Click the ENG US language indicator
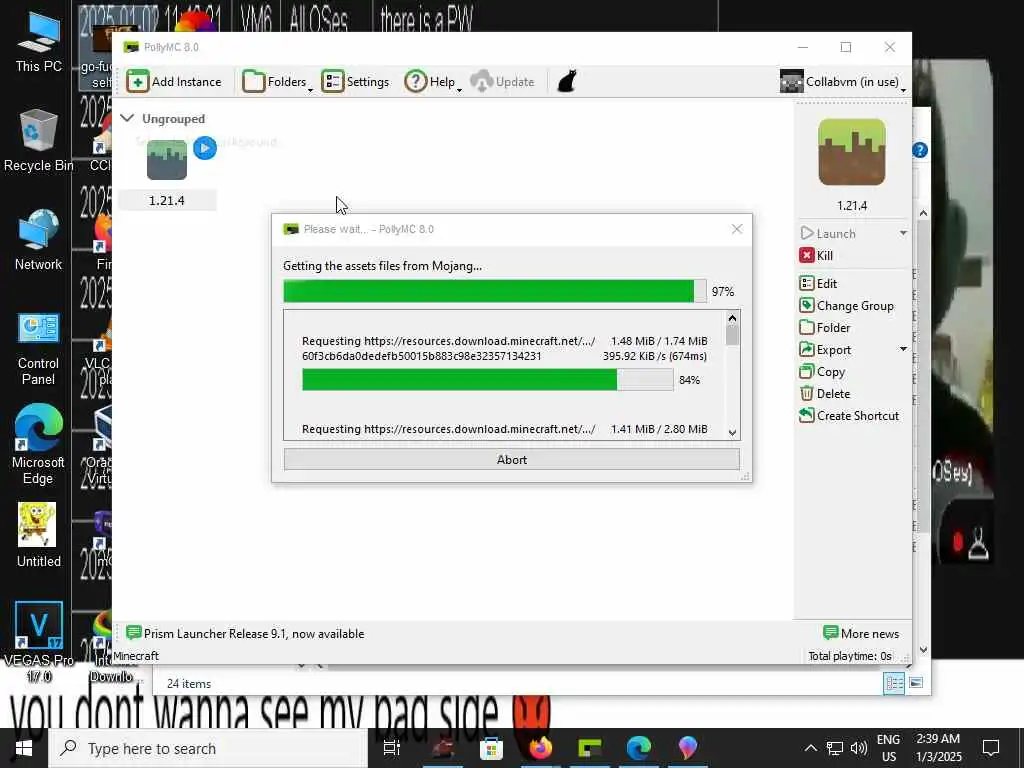 [x=888, y=748]
